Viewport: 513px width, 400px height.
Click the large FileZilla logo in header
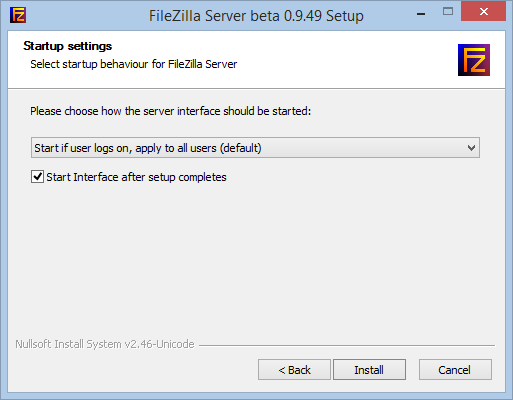tap(474, 60)
